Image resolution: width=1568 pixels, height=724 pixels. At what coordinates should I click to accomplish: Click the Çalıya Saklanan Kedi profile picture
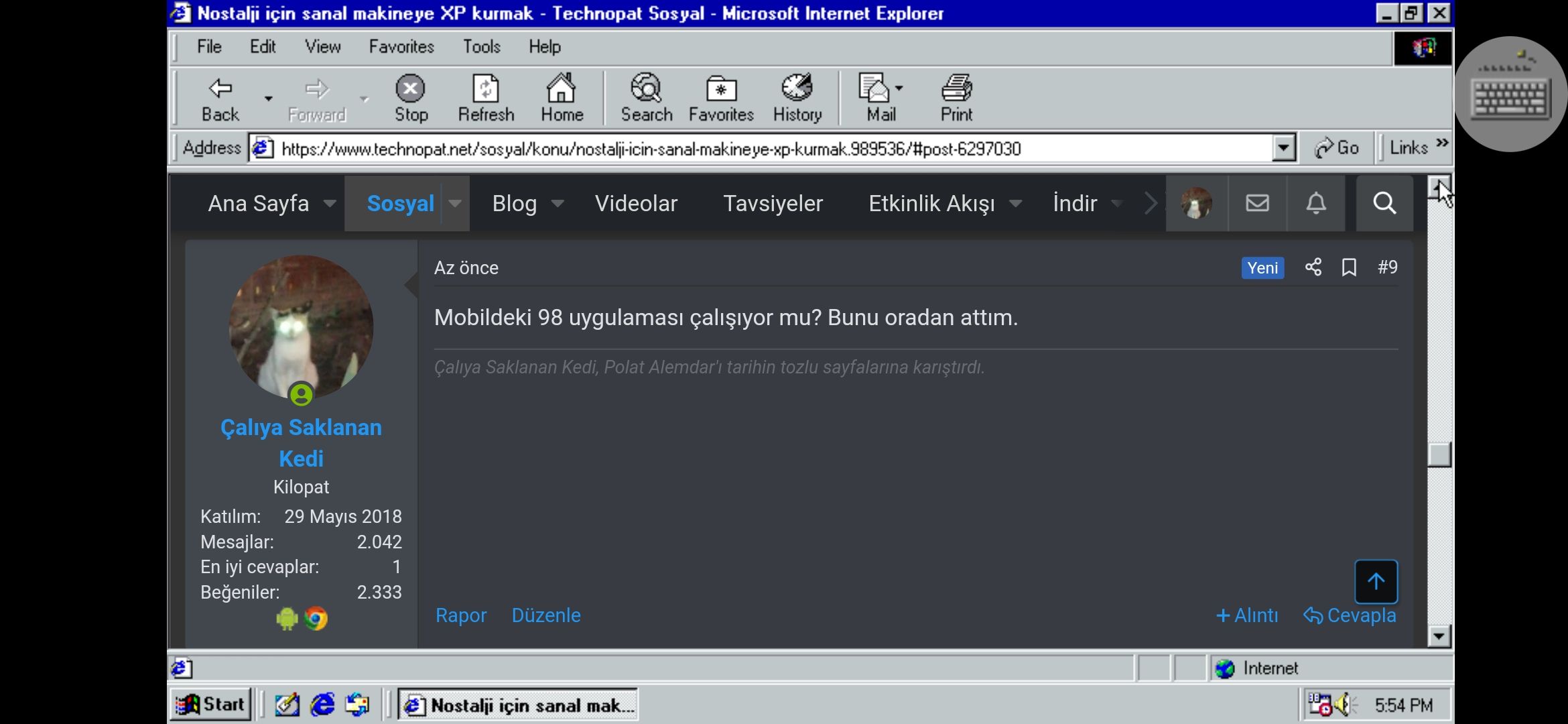pyautogui.click(x=301, y=327)
